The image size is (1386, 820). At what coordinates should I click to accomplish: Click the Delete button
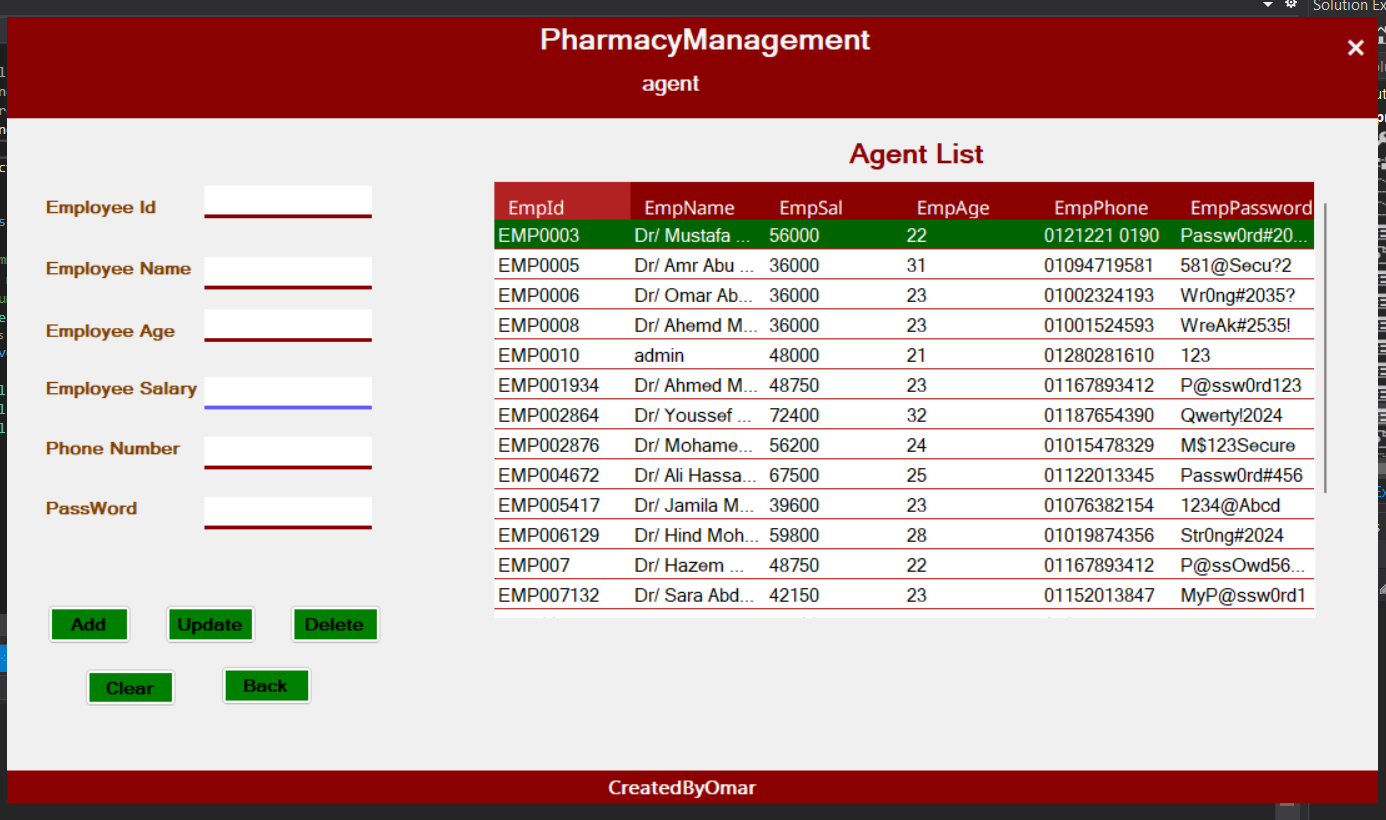[335, 625]
